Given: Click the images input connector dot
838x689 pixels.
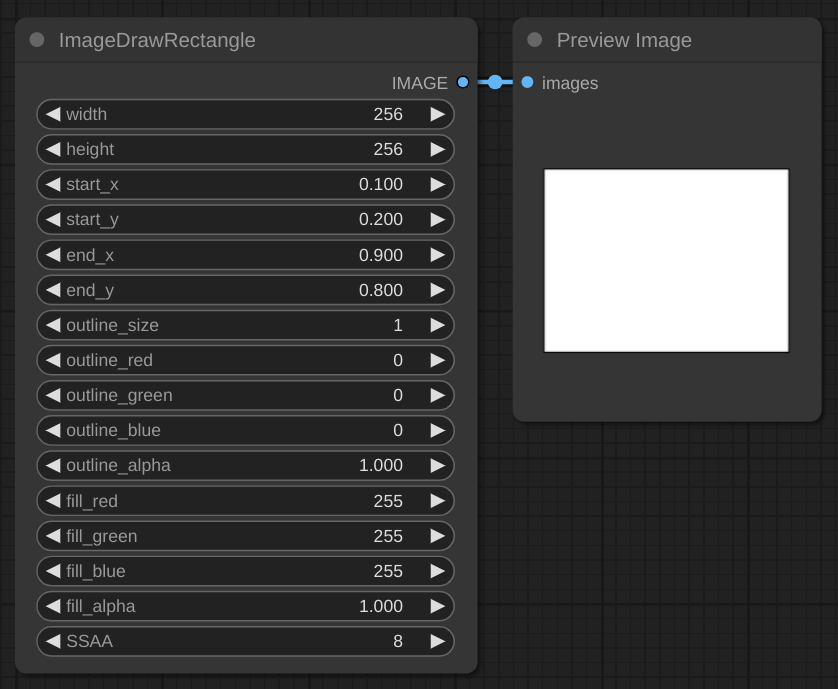Looking at the screenshot, I should pos(527,83).
